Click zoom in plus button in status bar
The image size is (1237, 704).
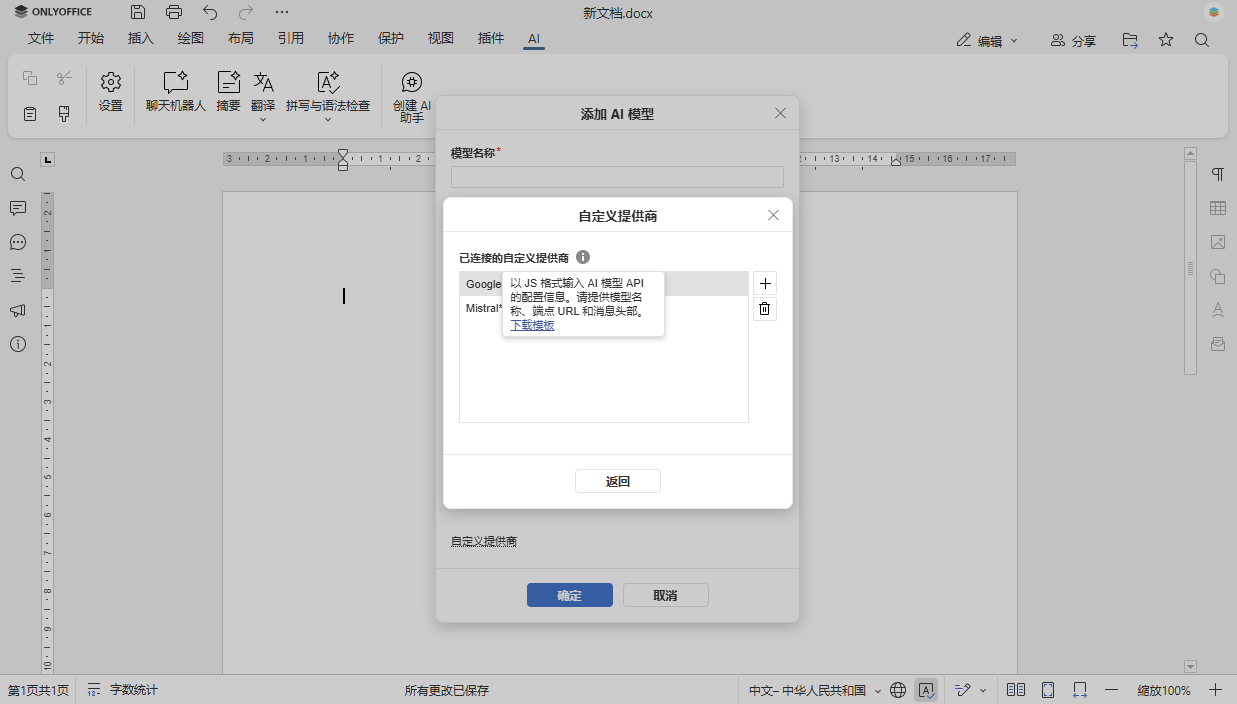[1216, 690]
